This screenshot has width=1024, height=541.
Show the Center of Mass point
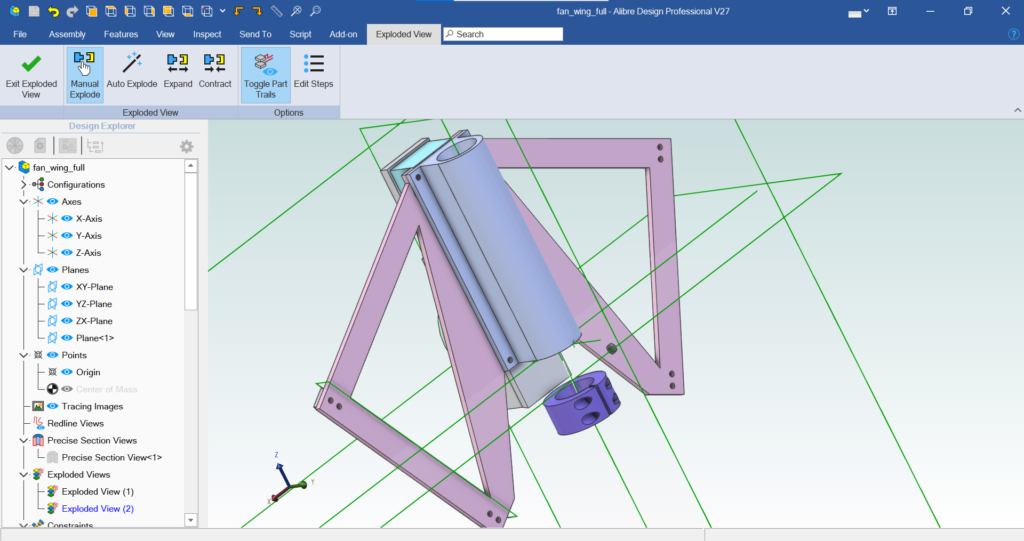point(68,389)
